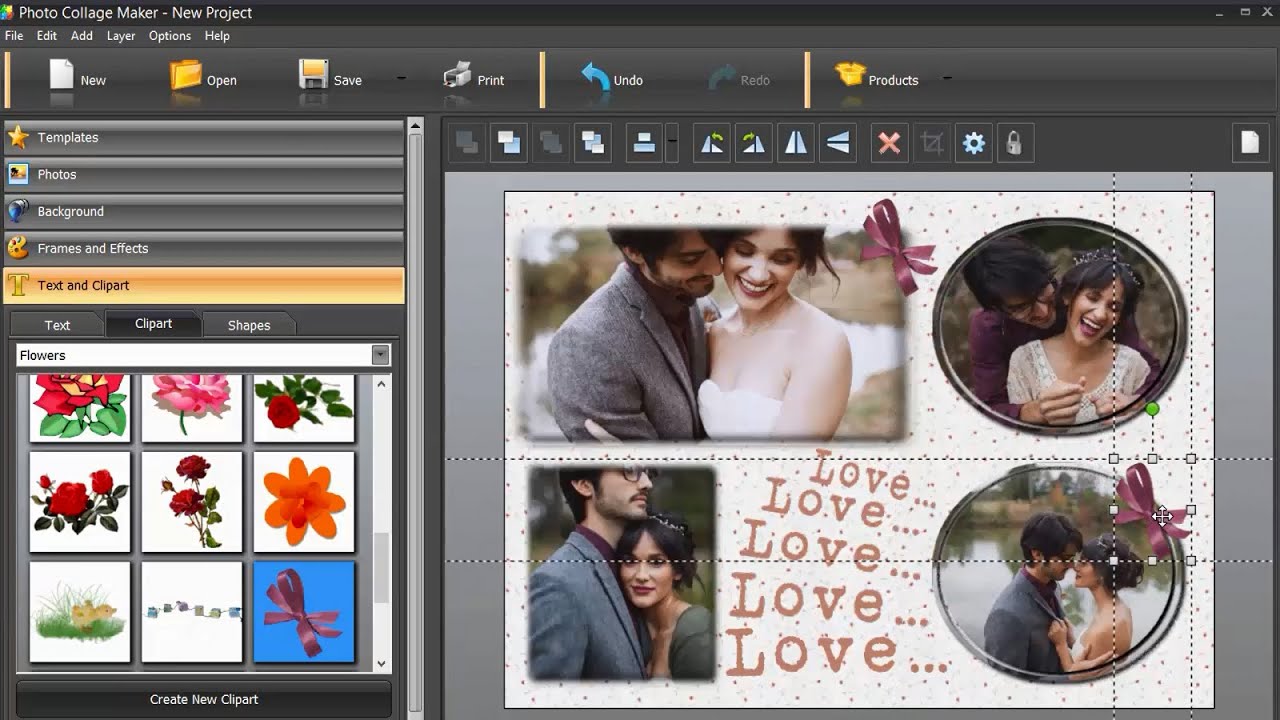Click the Love... text block on canvas
The width and height of the screenshot is (1280, 720).
point(838,562)
